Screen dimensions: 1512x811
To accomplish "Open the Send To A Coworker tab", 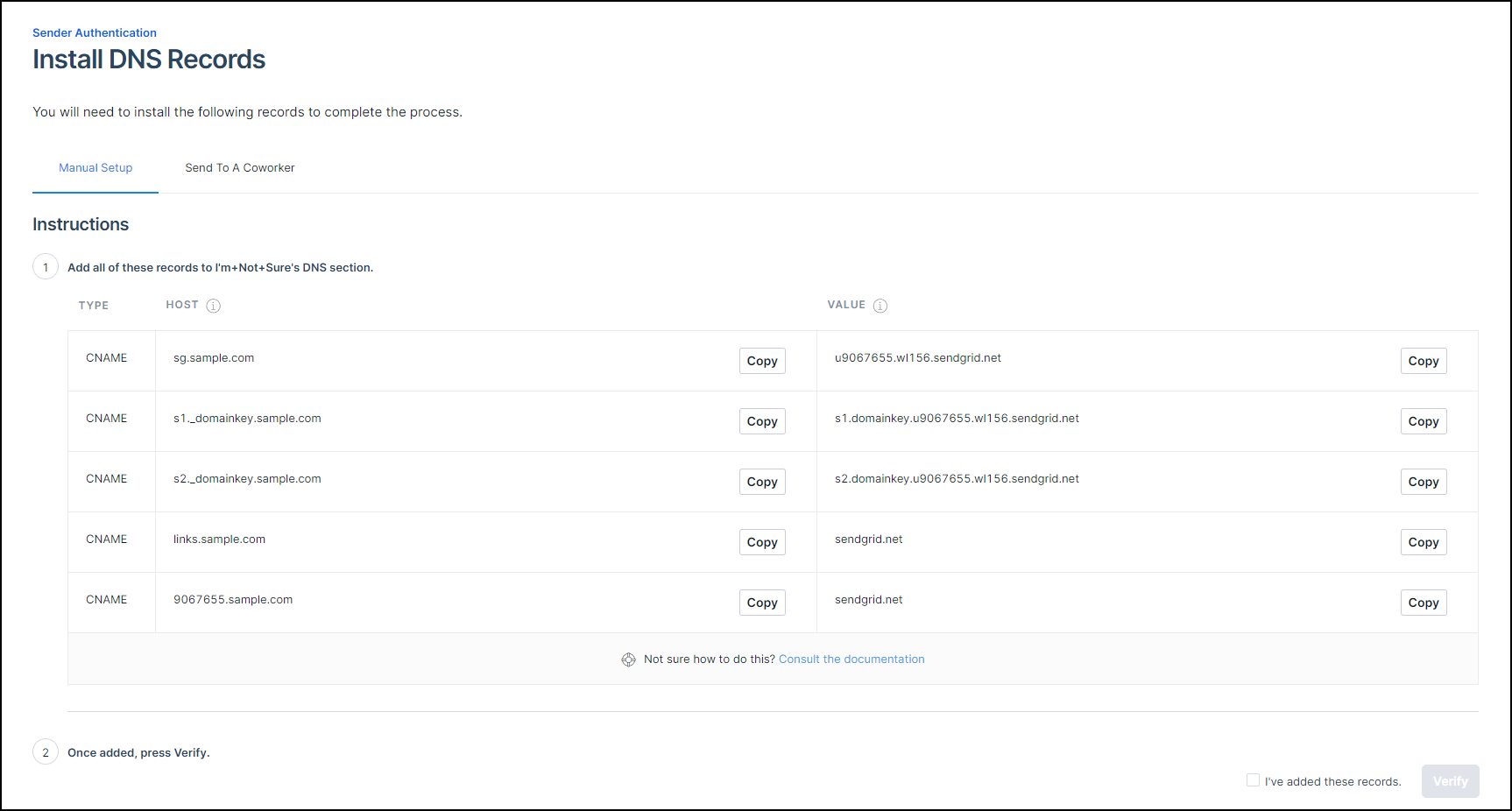I will pyautogui.click(x=239, y=168).
